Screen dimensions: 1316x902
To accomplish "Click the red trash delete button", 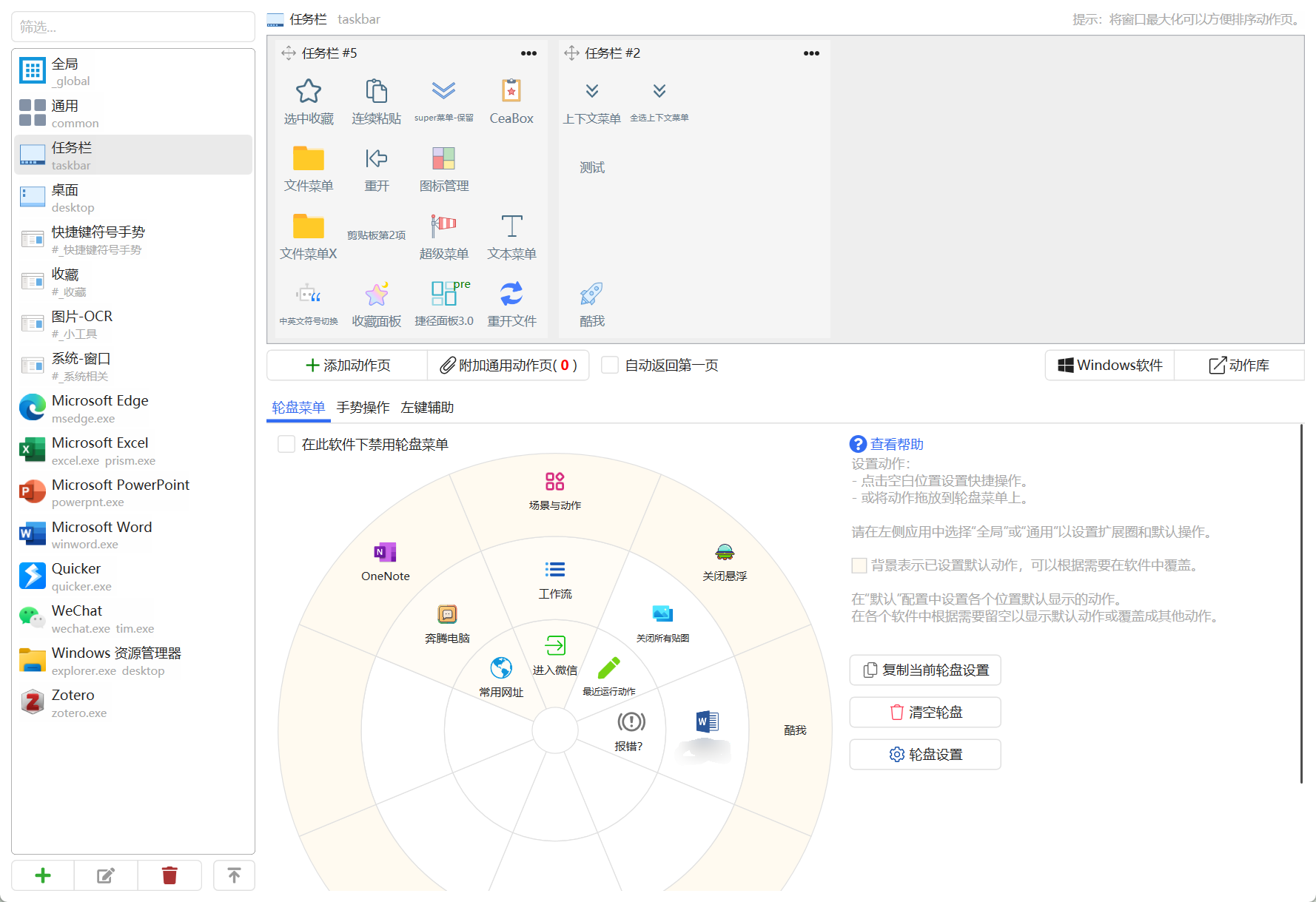I will [169, 875].
